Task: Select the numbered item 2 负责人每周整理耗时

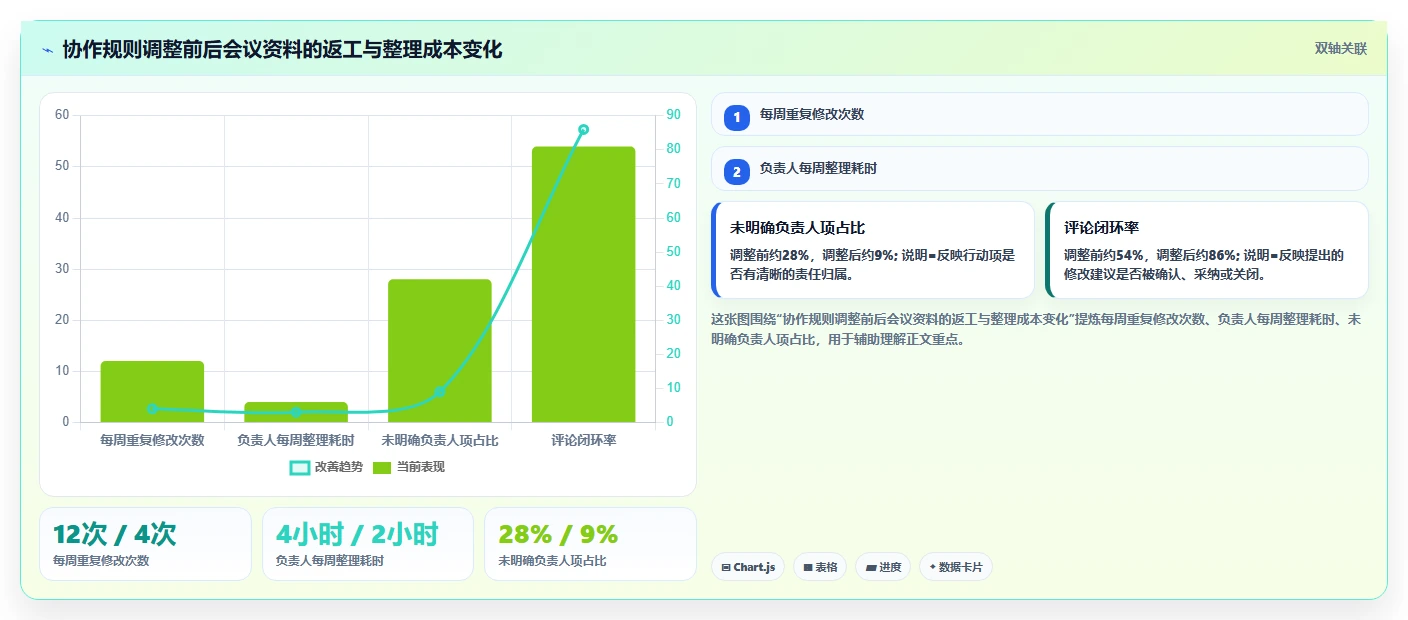Action: point(1039,169)
